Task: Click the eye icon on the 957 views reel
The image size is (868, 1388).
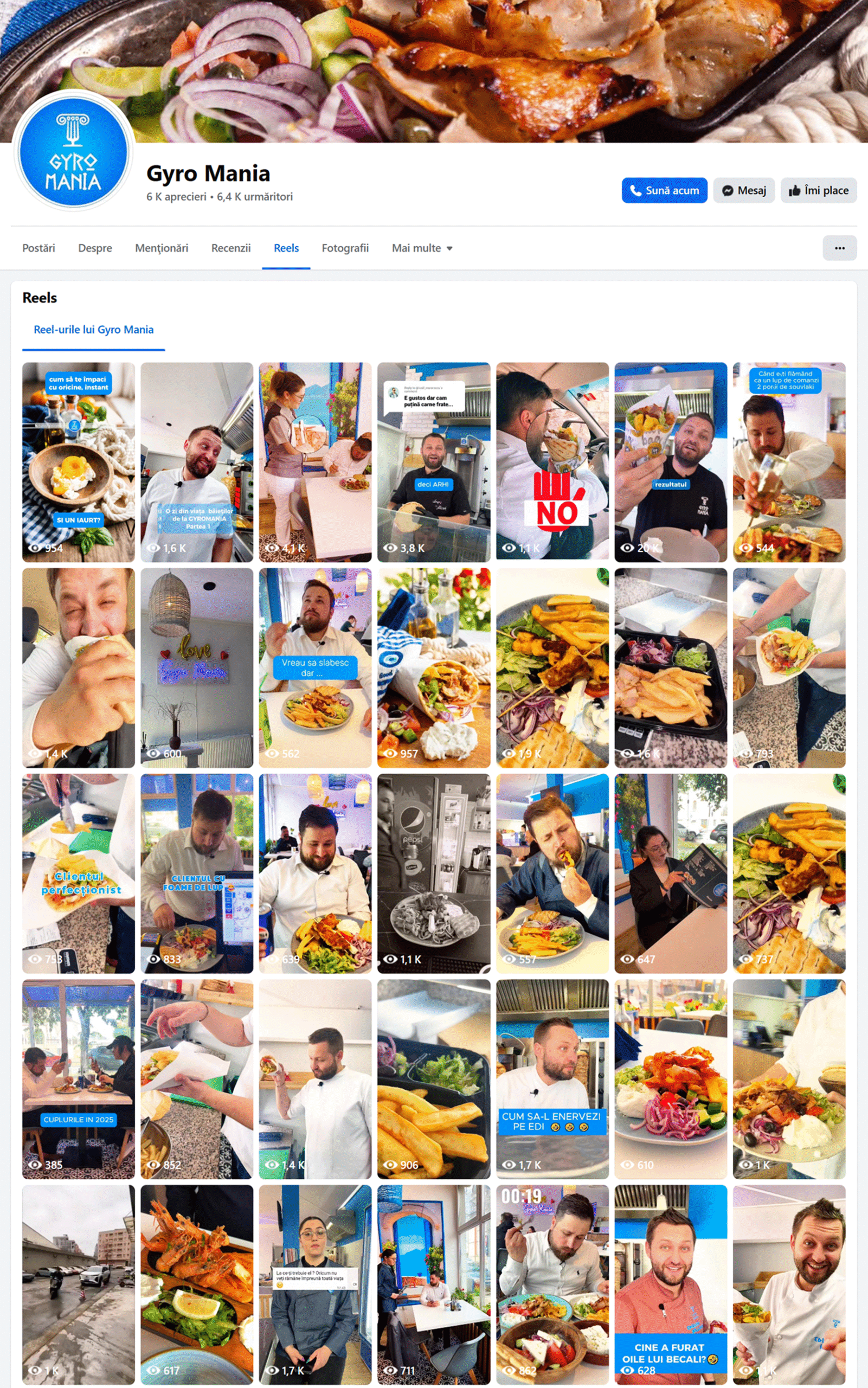Action: pyautogui.click(x=390, y=753)
